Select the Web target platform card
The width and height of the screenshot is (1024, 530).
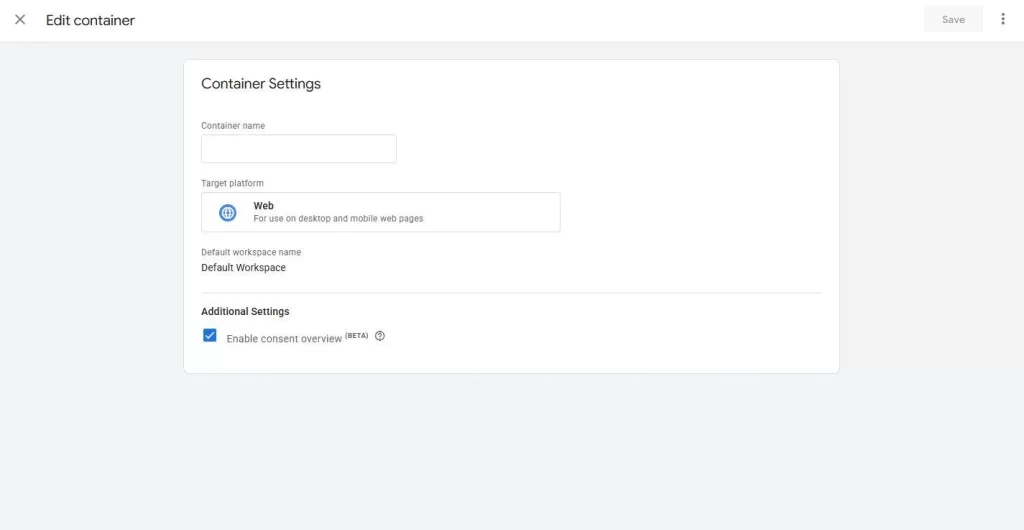380,212
